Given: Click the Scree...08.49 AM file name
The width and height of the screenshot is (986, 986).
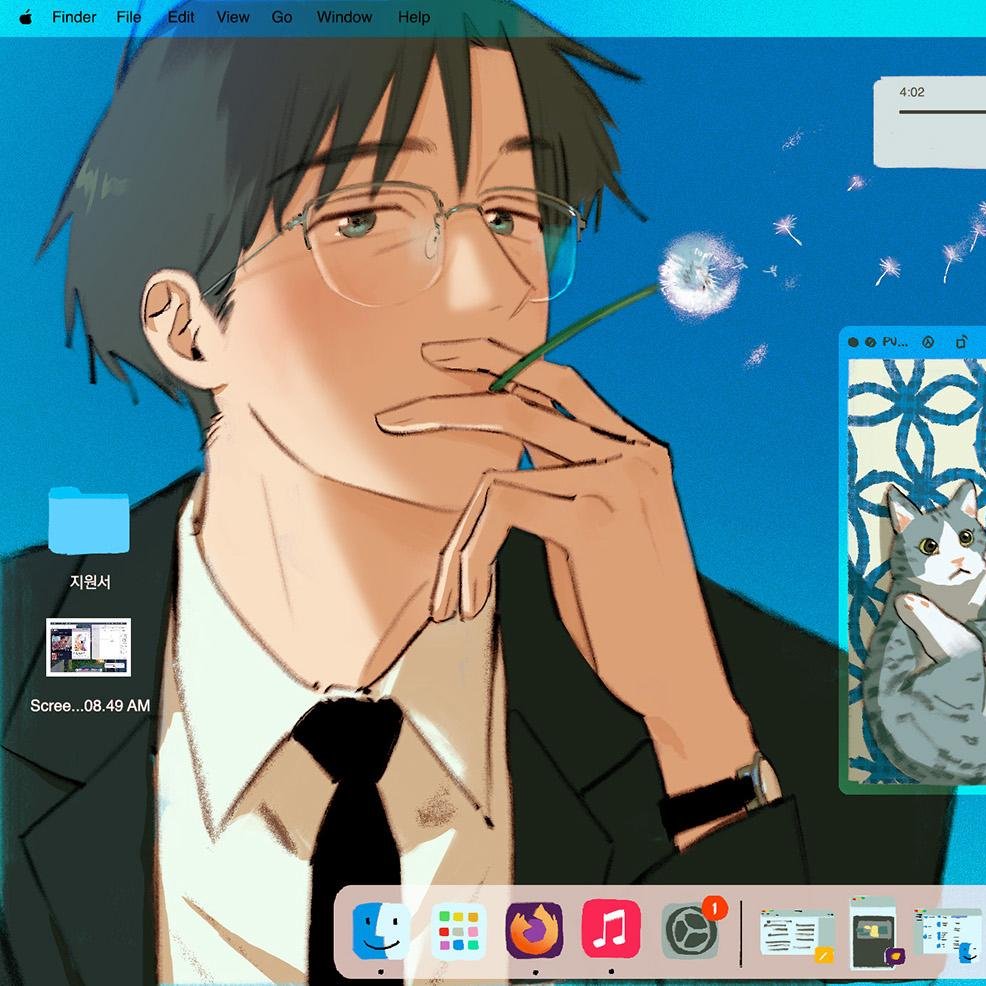Looking at the screenshot, I should [x=90, y=706].
